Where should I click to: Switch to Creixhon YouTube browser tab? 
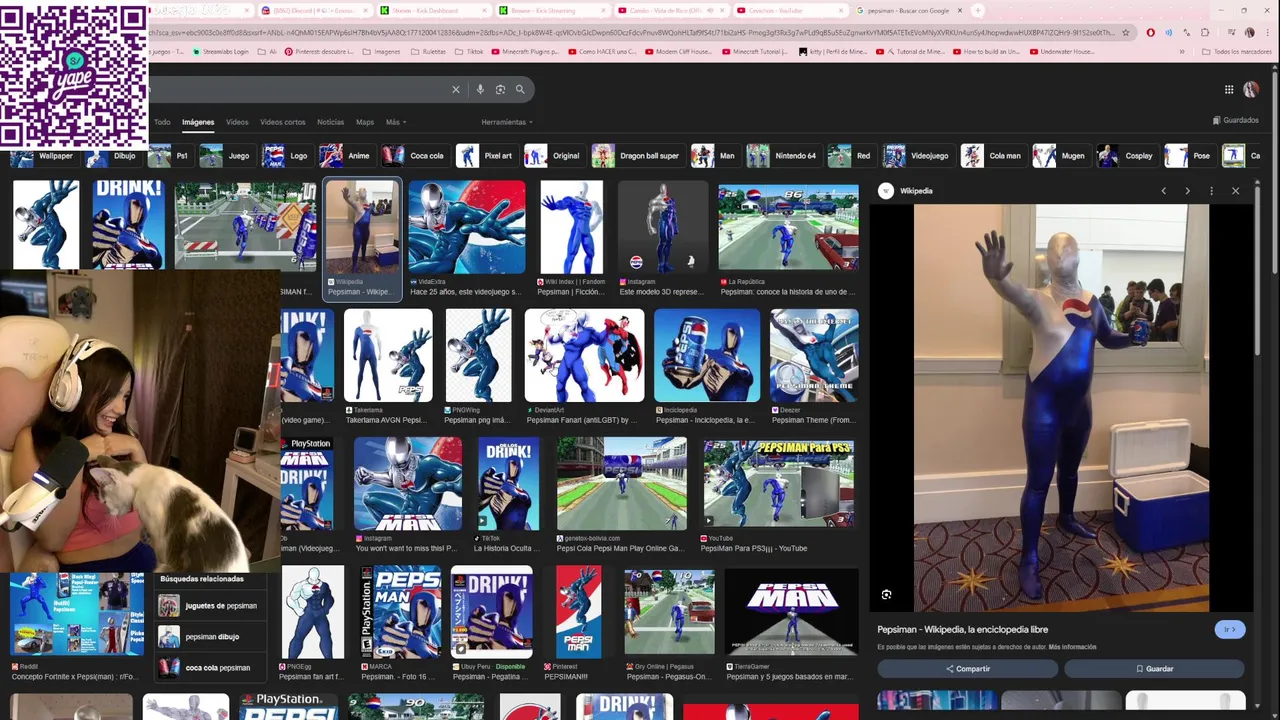click(790, 11)
